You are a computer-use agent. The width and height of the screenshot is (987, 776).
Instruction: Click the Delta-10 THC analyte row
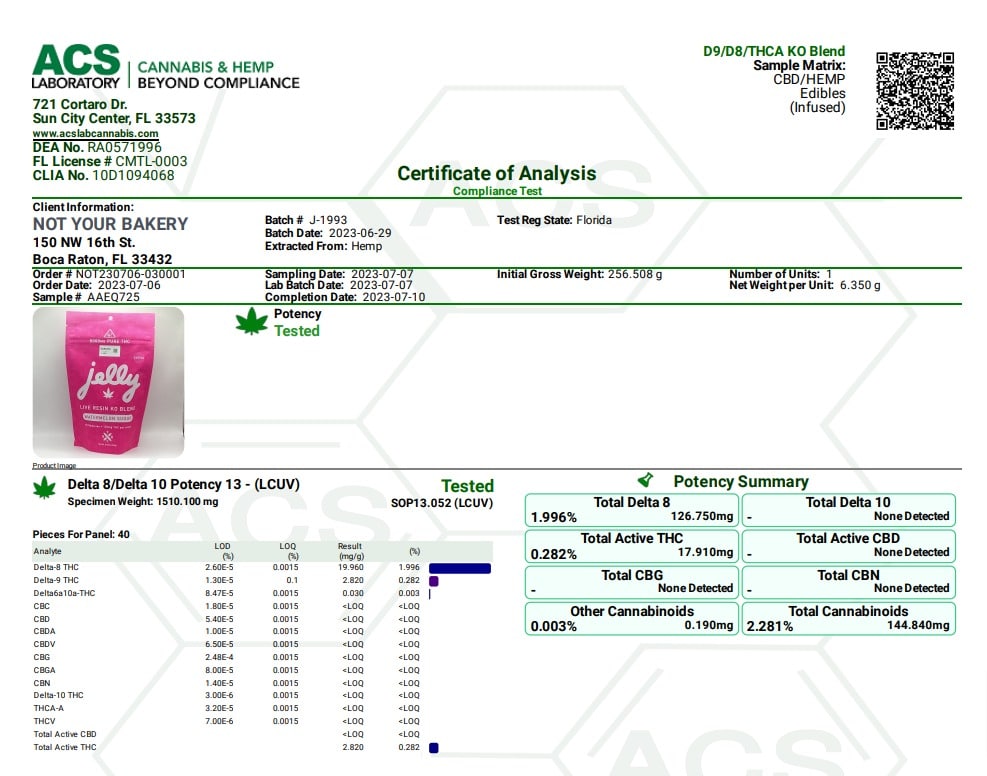[x=262, y=695]
